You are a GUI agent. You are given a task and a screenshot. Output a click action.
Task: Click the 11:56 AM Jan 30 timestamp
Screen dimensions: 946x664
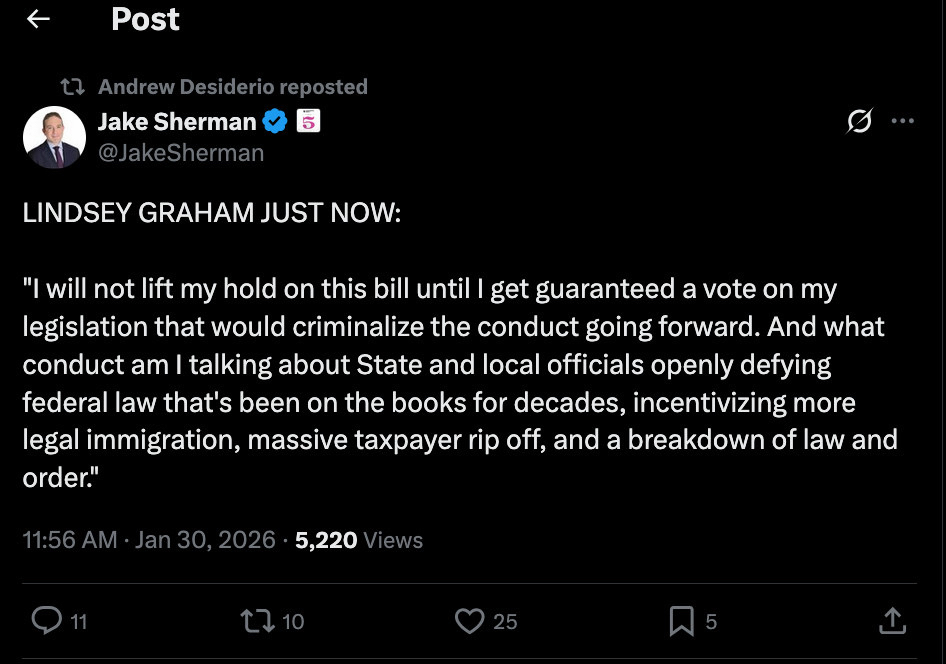point(148,540)
